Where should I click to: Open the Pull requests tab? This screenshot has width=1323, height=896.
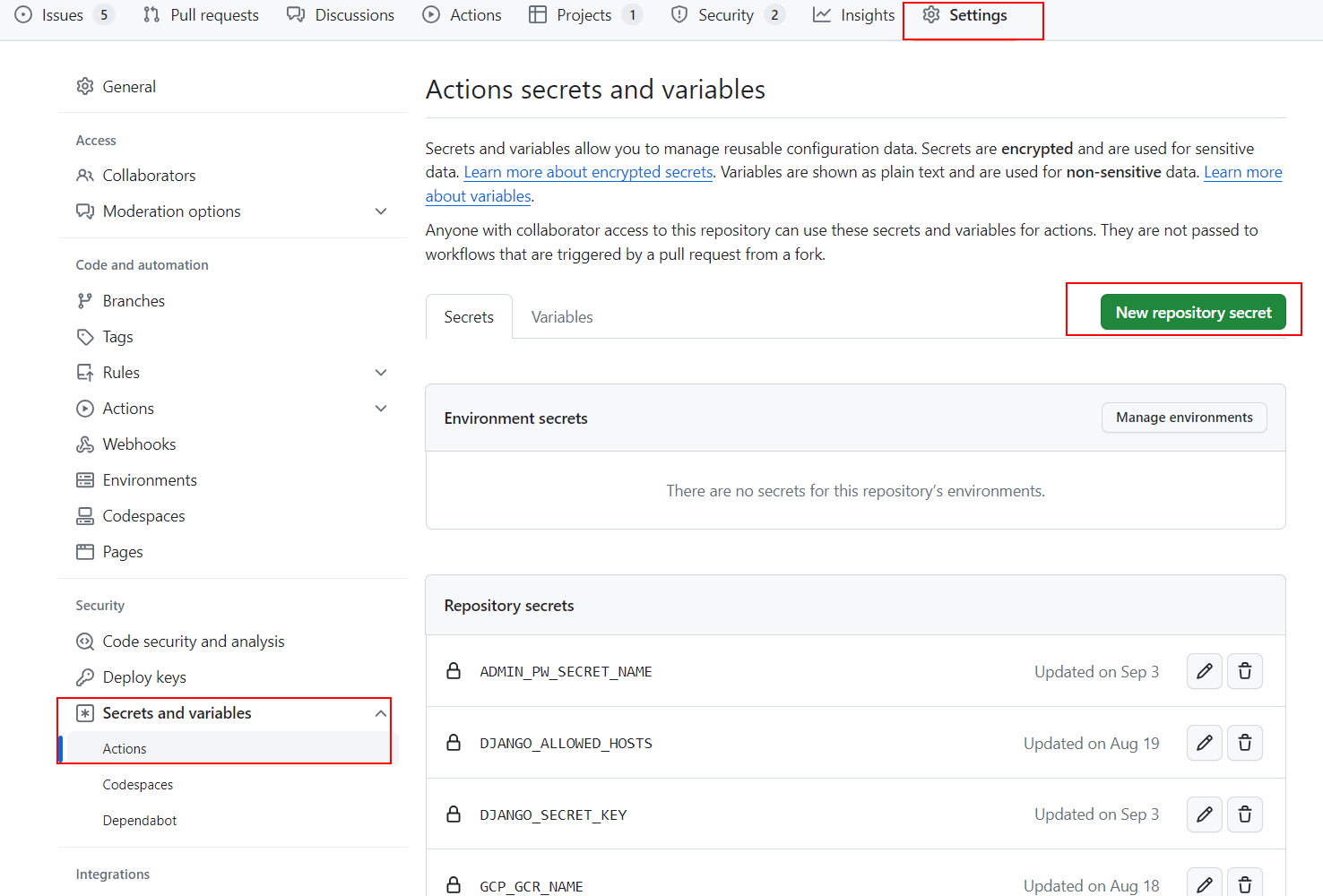point(201,15)
